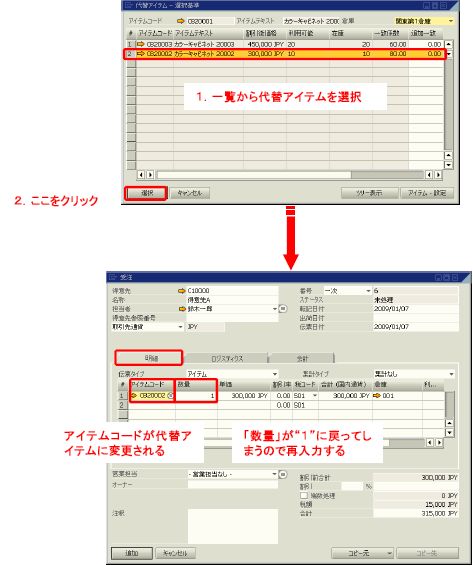Expand tax code S01 dropdown in row one

(x=315, y=396)
